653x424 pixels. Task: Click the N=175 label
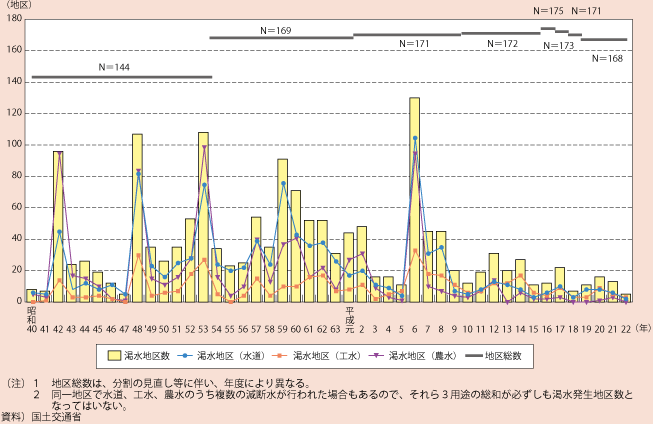tap(548, 11)
